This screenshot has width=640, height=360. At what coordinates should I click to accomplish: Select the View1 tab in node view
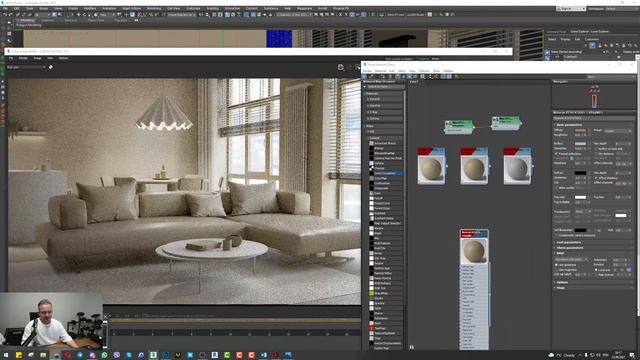(414, 82)
